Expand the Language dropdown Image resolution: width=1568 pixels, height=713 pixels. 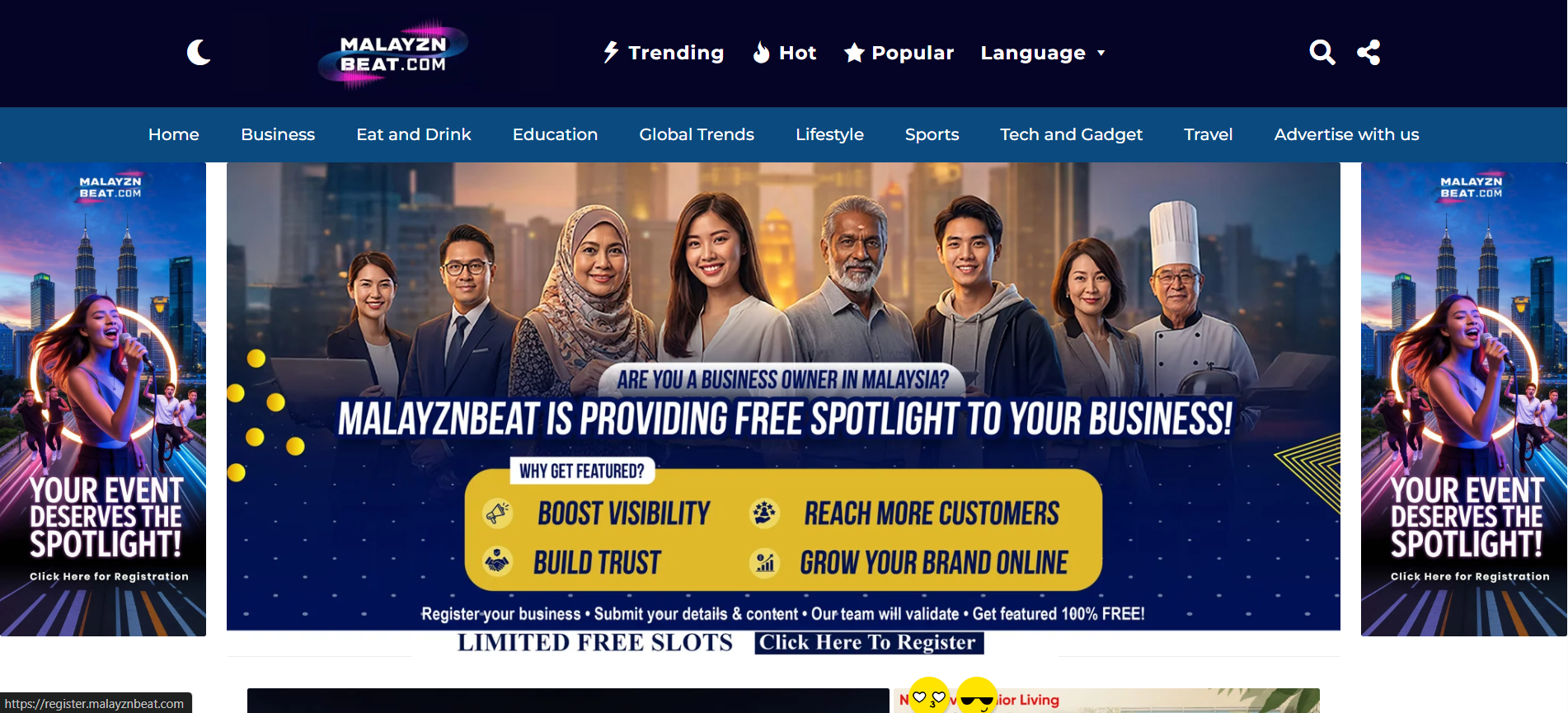pyautogui.click(x=1043, y=53)
